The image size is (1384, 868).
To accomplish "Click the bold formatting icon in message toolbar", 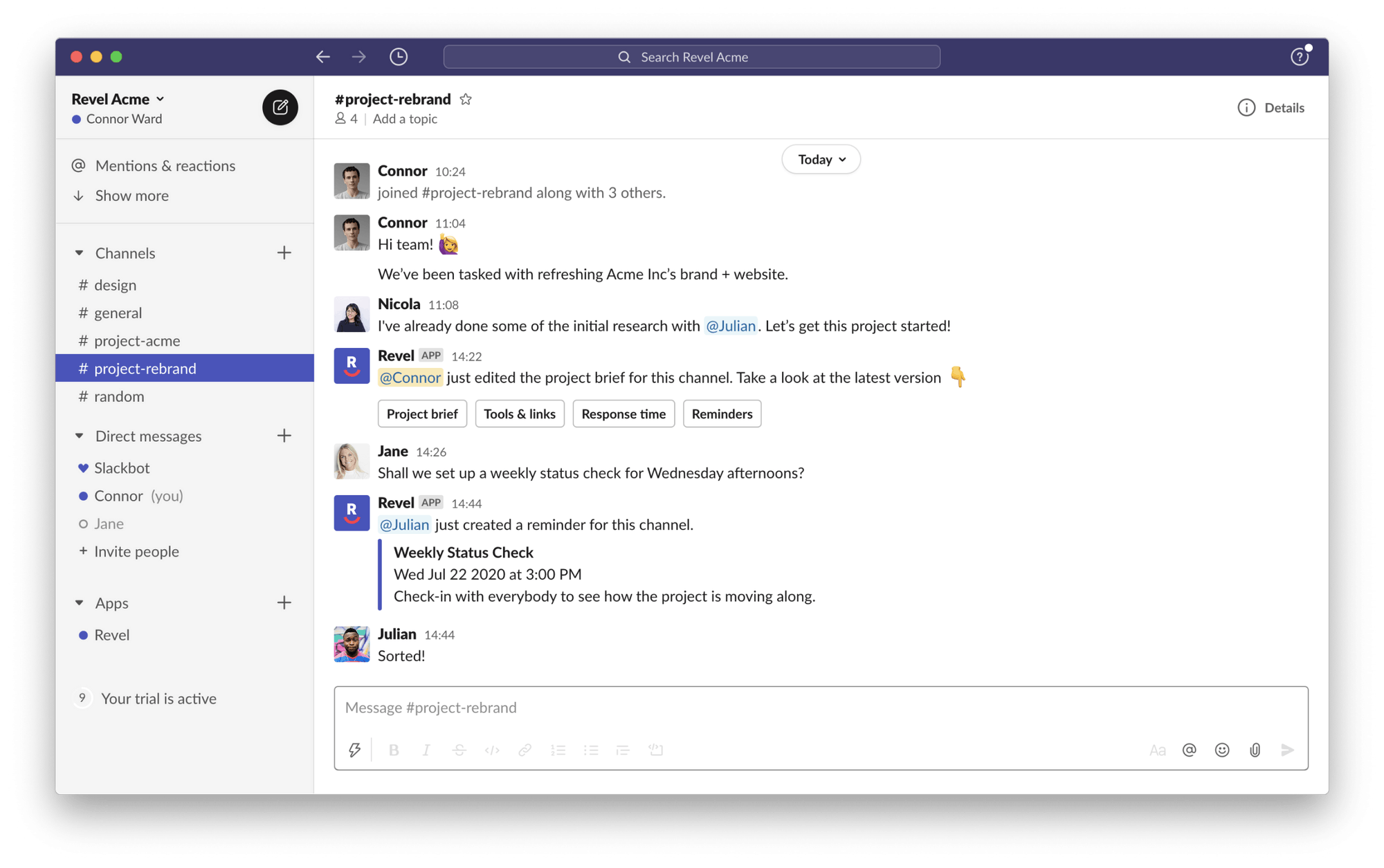I will (x=394, y=750).
